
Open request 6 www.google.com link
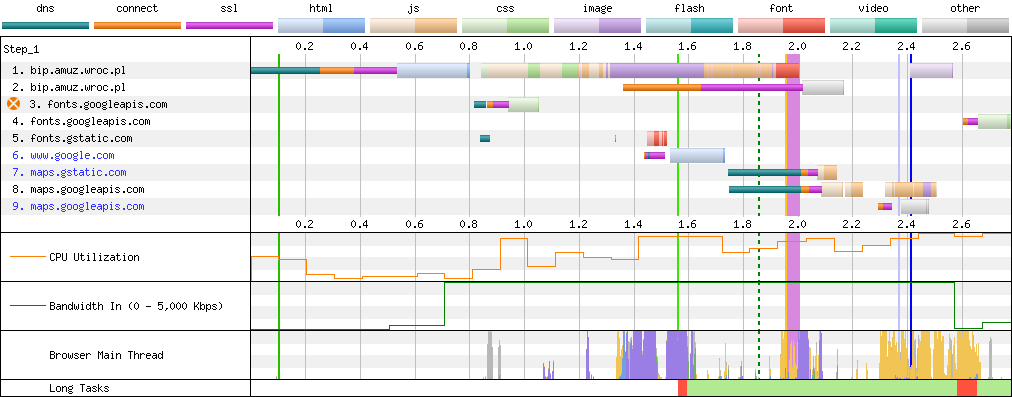pos(72,156)
